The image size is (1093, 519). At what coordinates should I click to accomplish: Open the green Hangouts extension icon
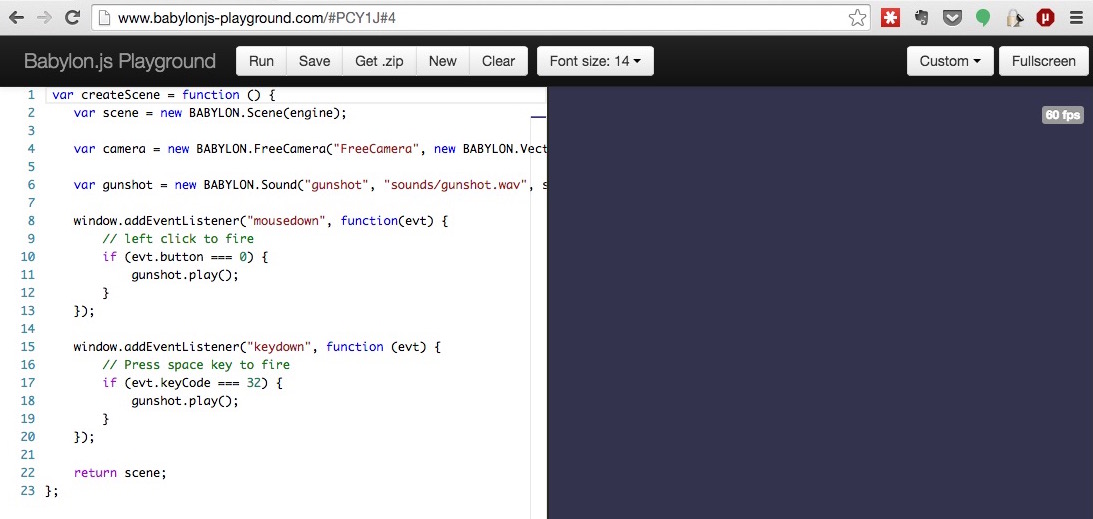(983, 18)
